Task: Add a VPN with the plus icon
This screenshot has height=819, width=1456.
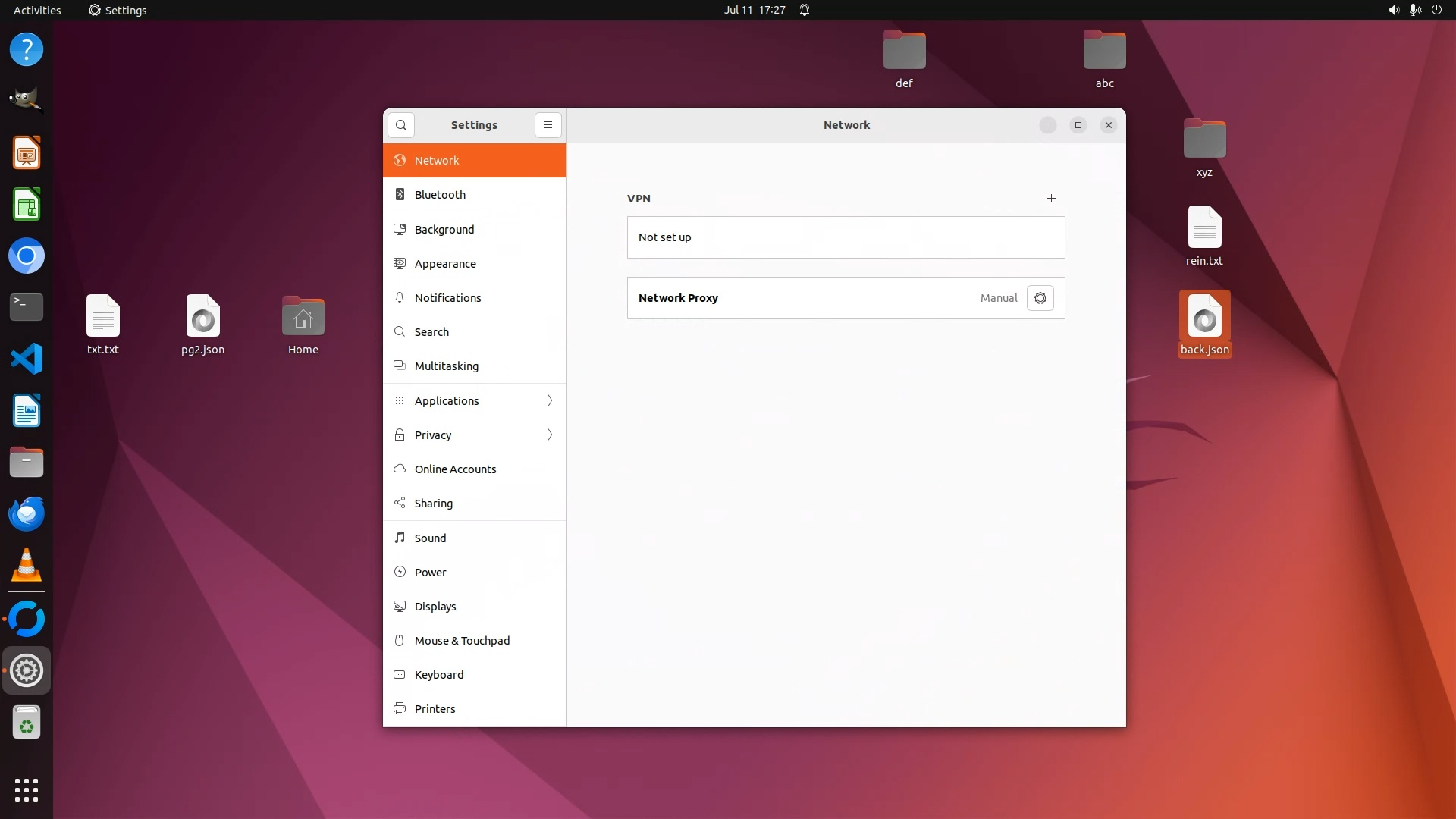Action: (x=1051, y=199)
